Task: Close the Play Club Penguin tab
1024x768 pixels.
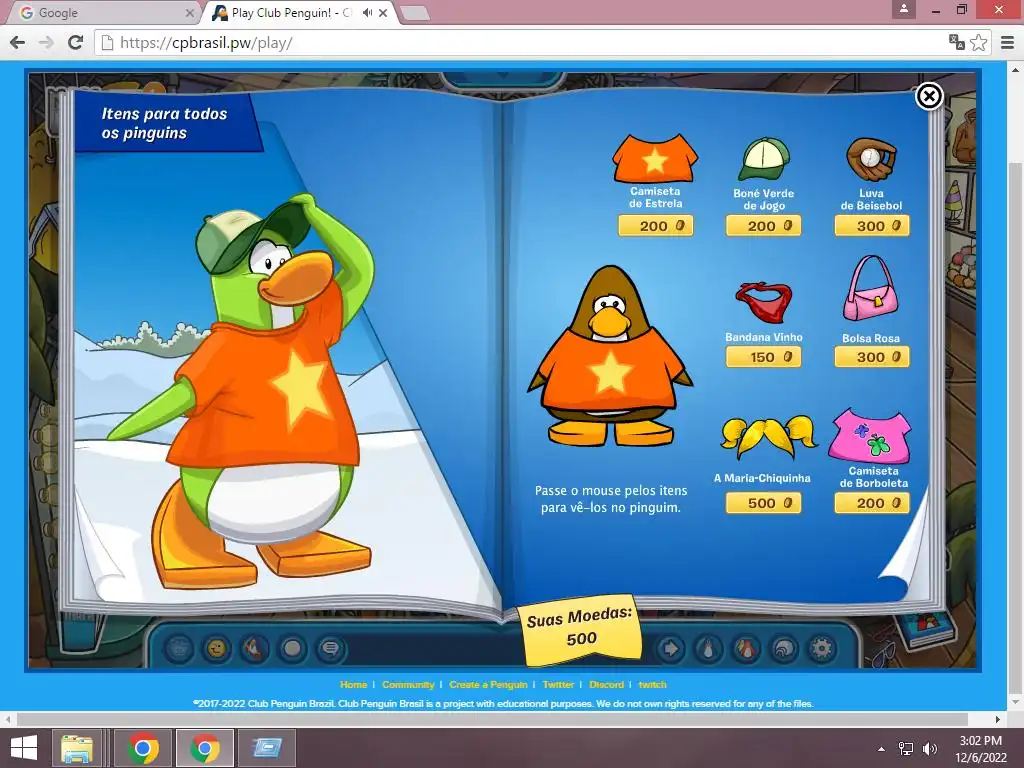Action: pos(383,13)
